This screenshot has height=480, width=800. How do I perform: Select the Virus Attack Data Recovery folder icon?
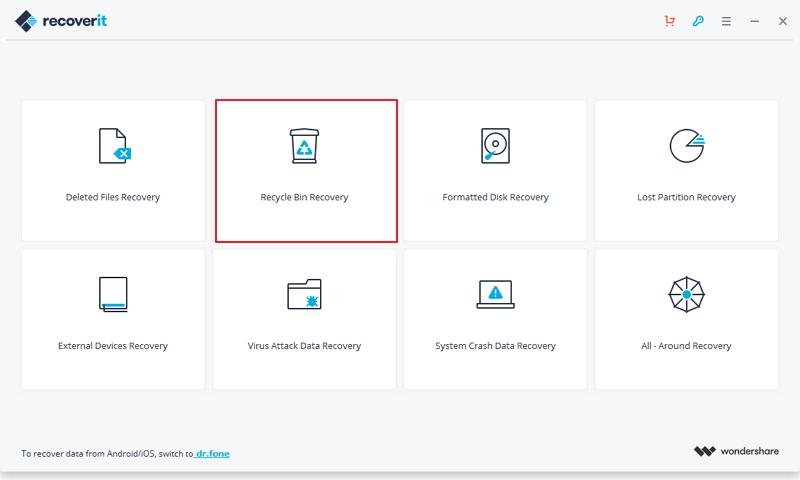[304, 294]
